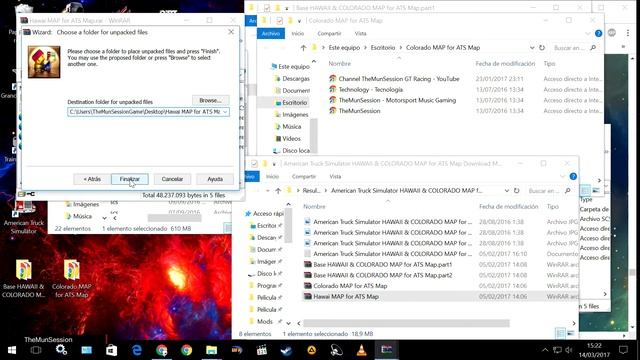
Task: Toggle item checkbox in the Colorado MAP window title bar
Action: [280, 20]
